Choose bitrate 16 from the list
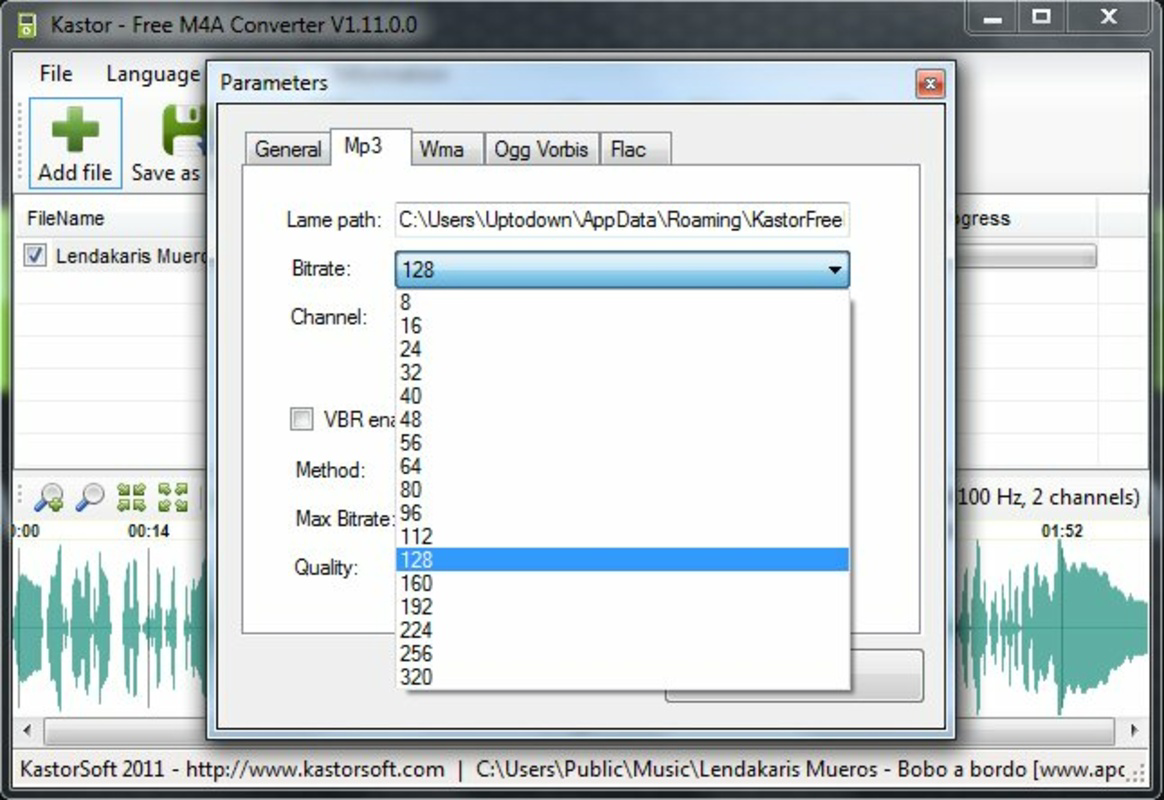The width and height of the screenshot is (1164, 800). coord(621,326)
